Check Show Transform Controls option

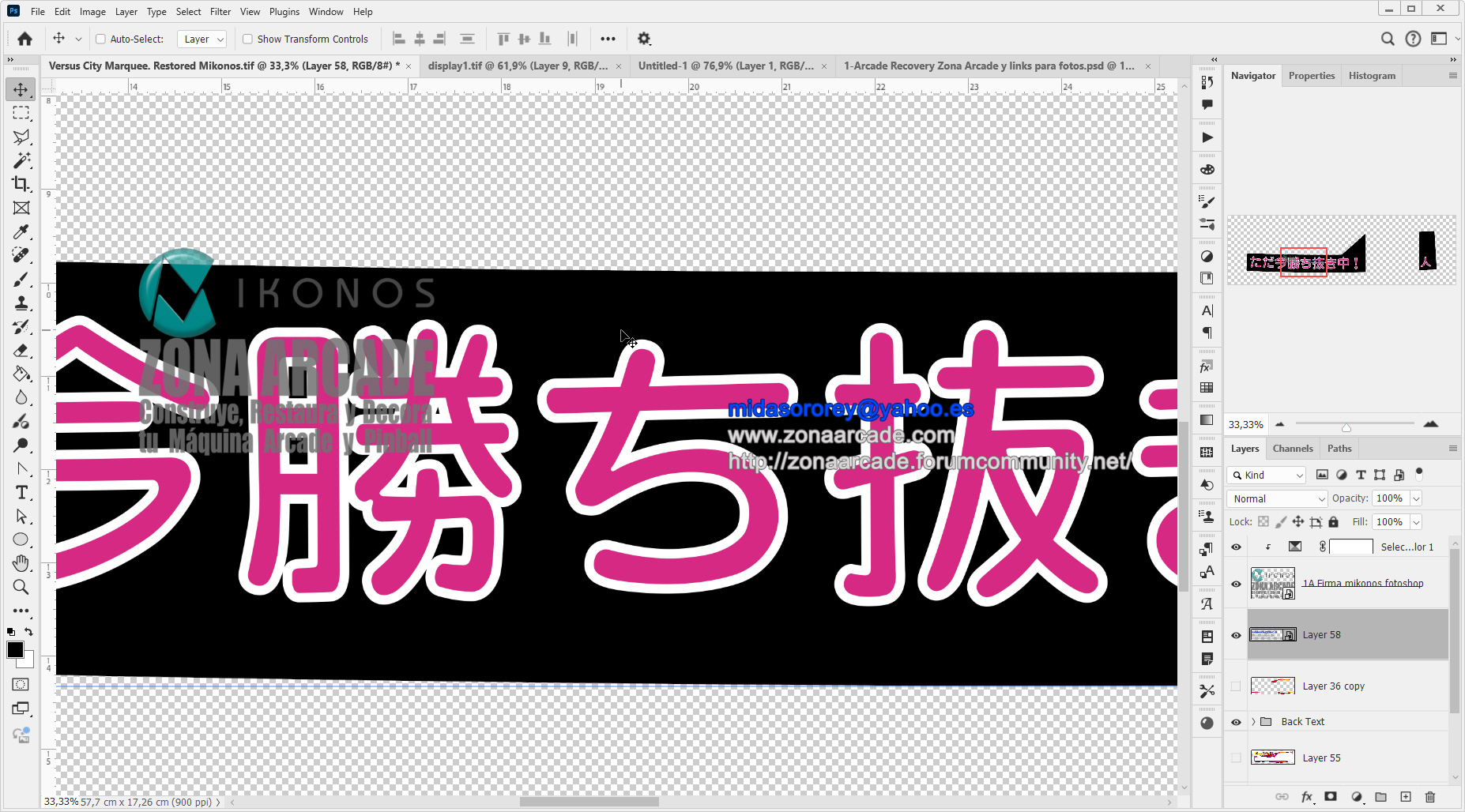247,39
